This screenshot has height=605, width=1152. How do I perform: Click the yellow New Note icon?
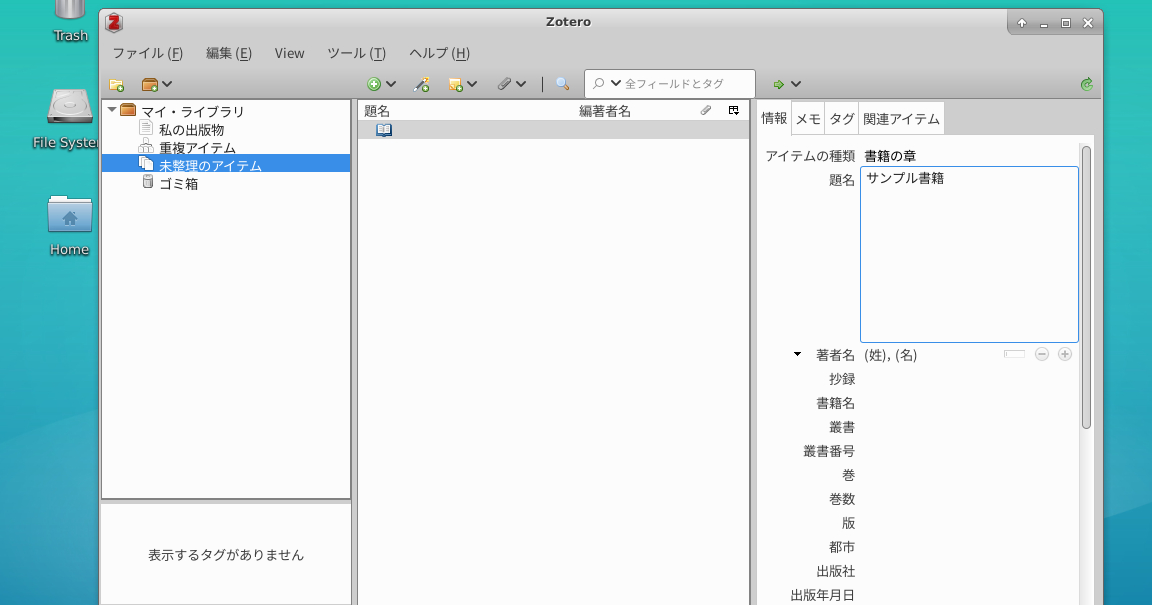[457, 84]
